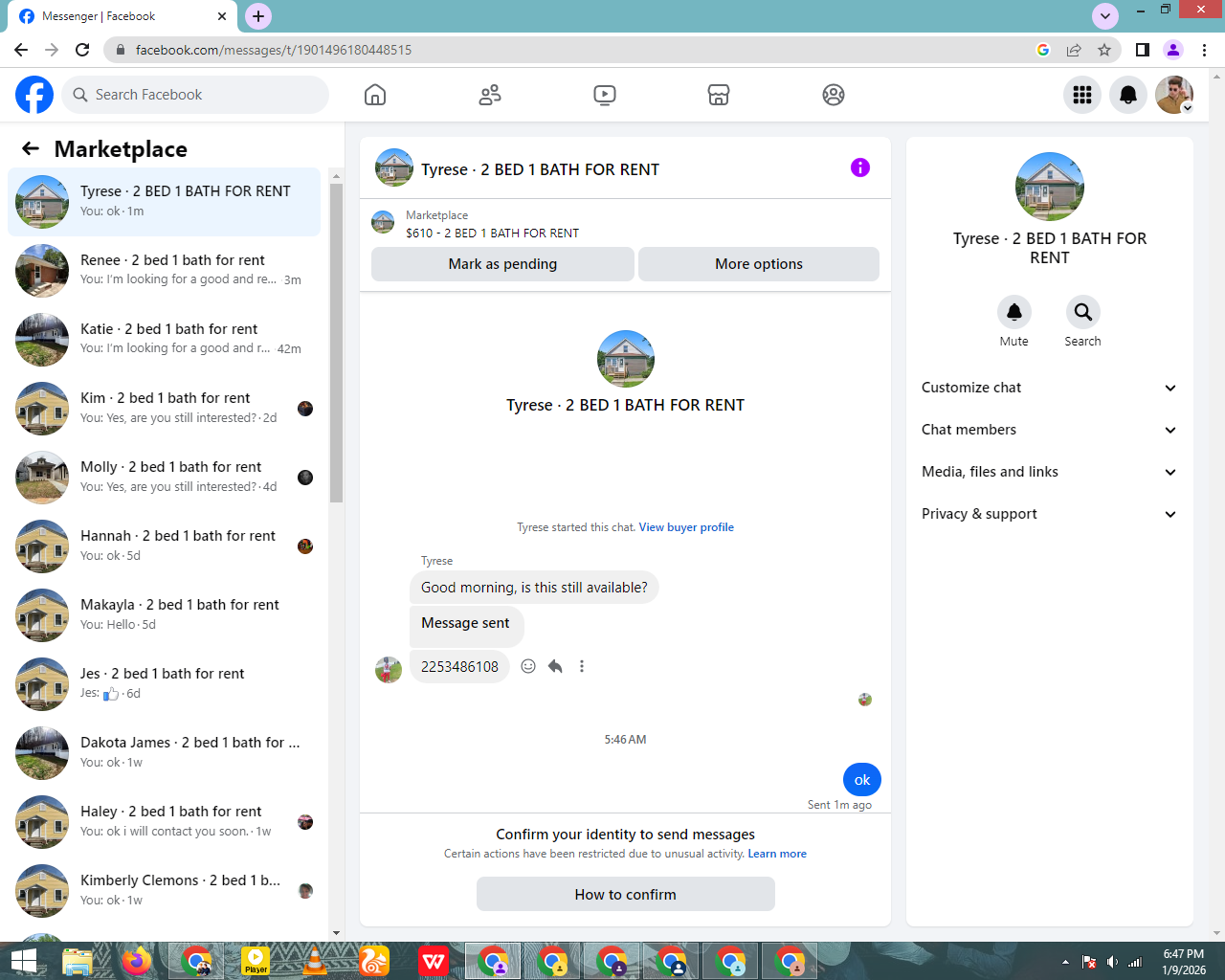Open the nine-dot Menu grid icon
1225x980 pixels.
click(1082, 95)
